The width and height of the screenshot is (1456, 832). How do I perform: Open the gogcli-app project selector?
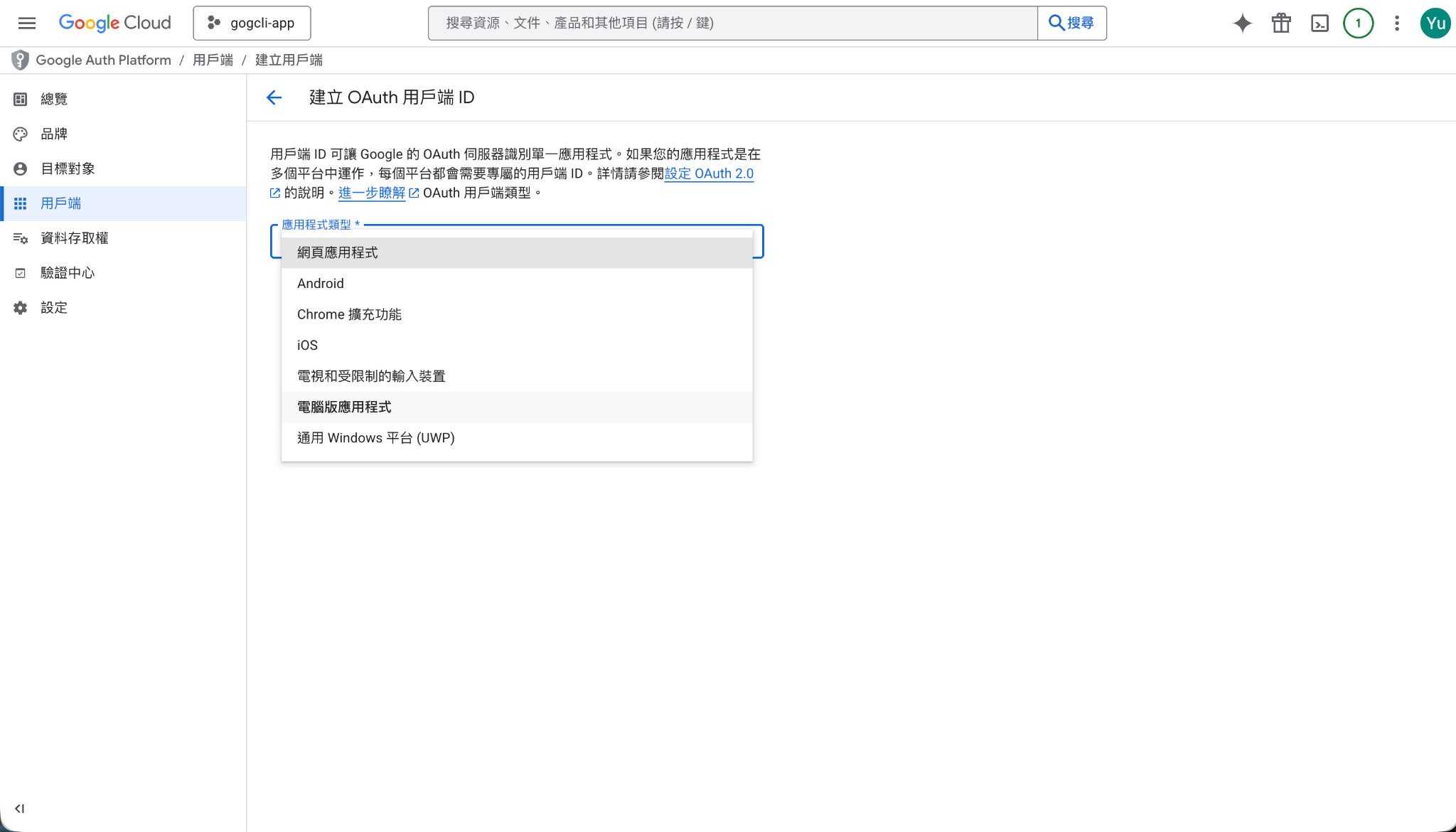252,23
